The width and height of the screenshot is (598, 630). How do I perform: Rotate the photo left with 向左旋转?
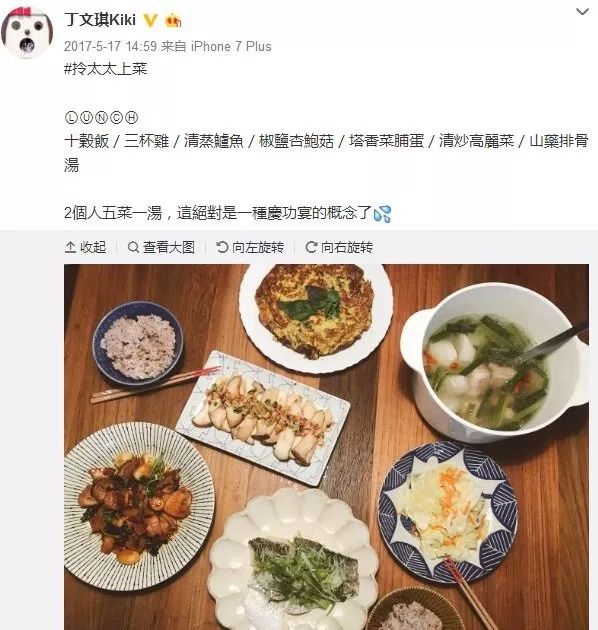tap(250, 247)
